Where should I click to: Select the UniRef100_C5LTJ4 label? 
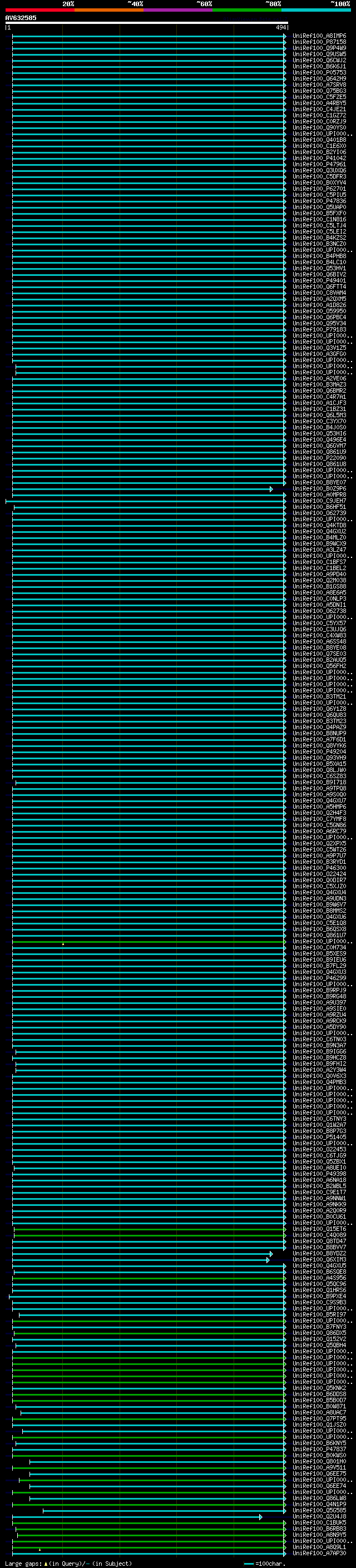[x=319, y=225]
